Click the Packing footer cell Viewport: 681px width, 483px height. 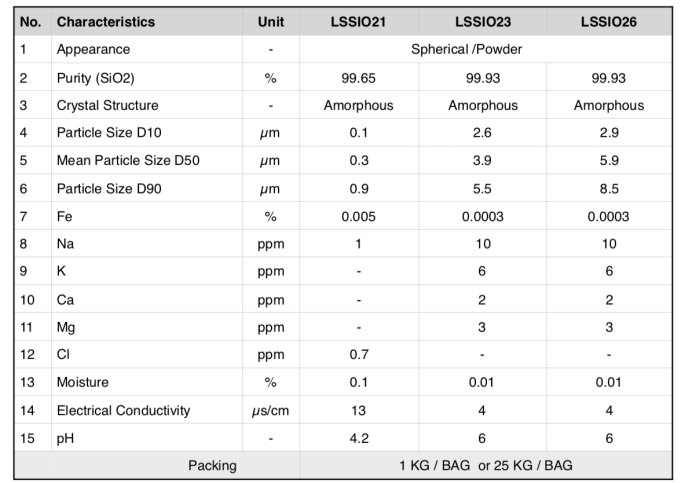tap(213, 465)
